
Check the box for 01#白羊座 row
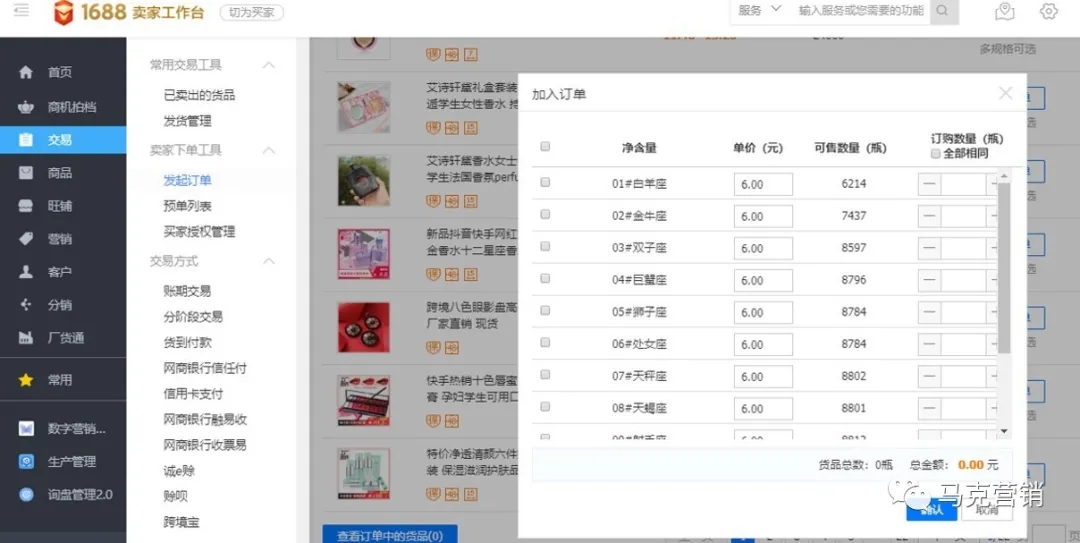tap(545, 182)
